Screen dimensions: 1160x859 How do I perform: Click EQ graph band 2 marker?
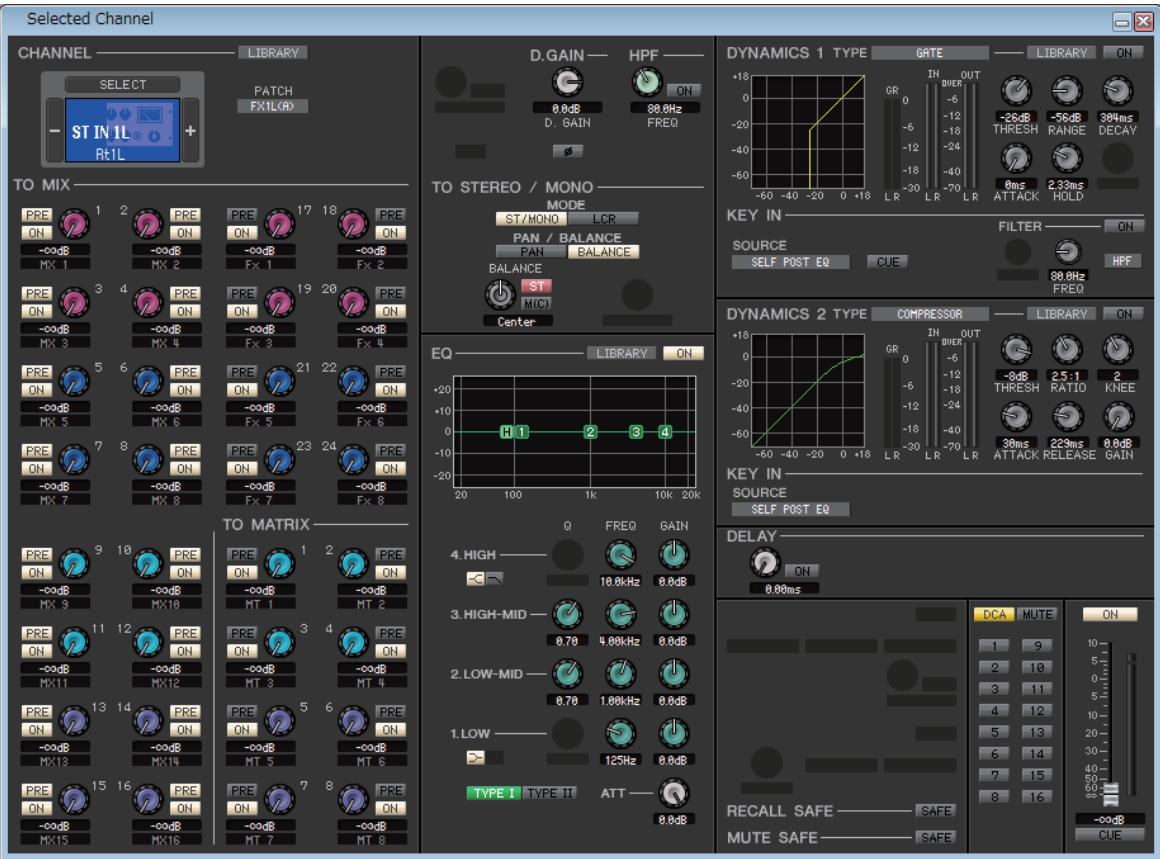click(590, 432)
